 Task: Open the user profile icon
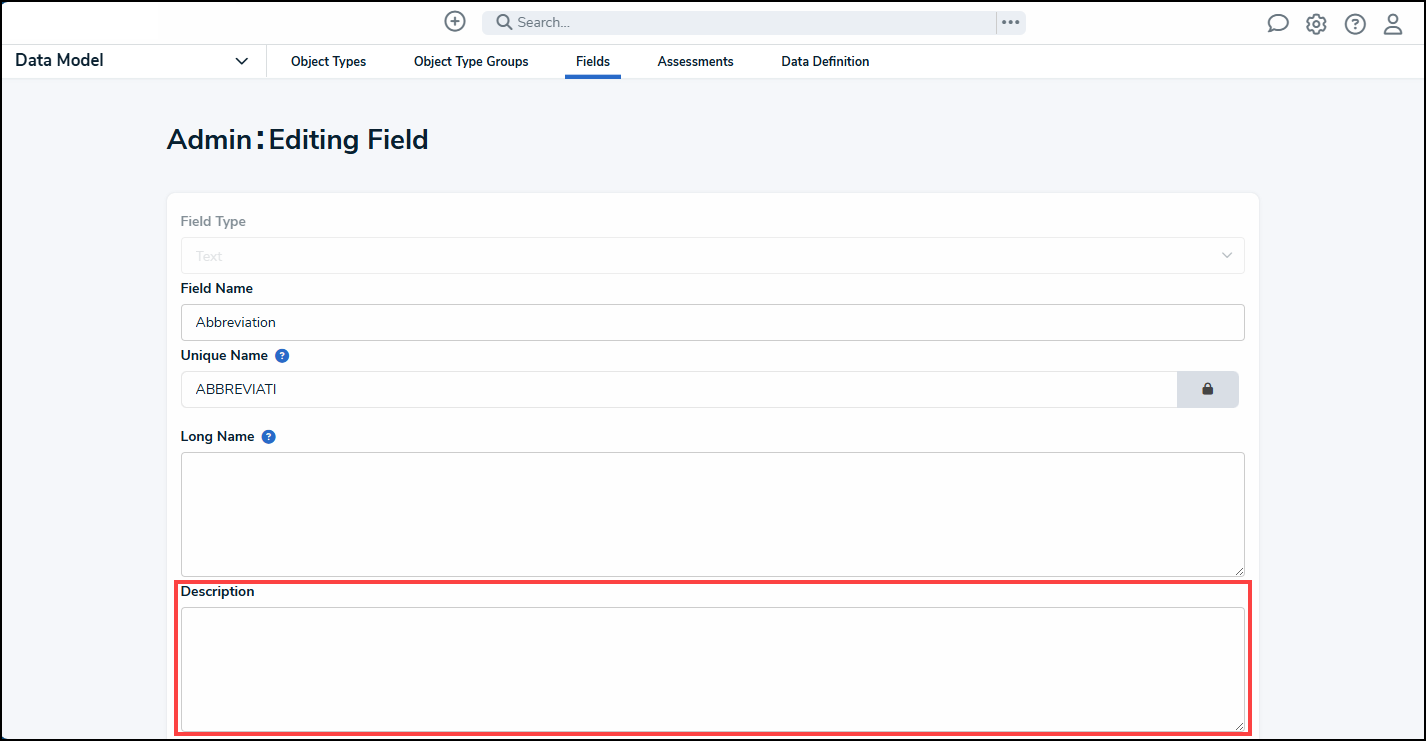[1393, 23]
